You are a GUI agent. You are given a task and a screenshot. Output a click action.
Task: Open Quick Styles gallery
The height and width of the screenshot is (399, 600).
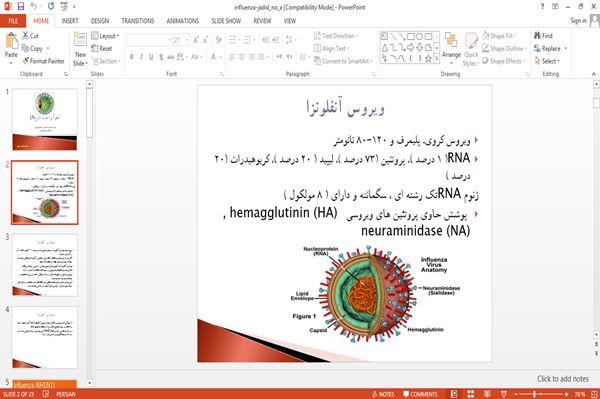(471, 50)
